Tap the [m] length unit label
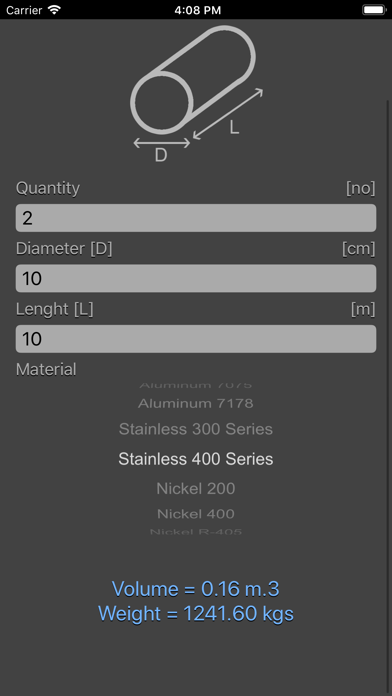Viewport: 392px width, 696px height. (x=363, y=309)
